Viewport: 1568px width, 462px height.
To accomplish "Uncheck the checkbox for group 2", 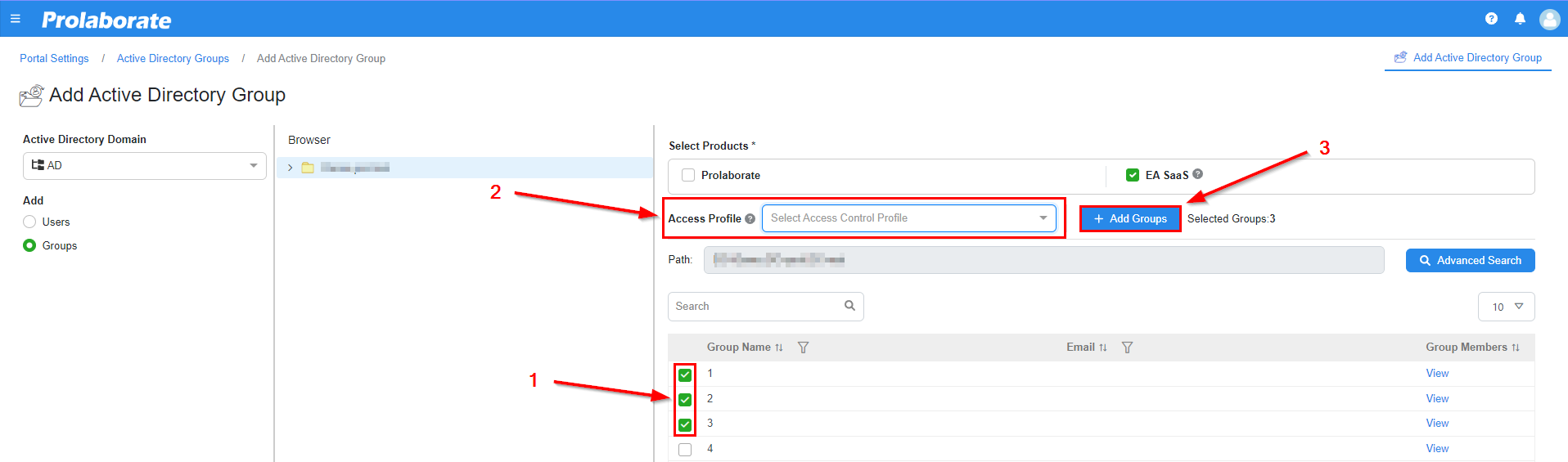I will pos(685,400).
